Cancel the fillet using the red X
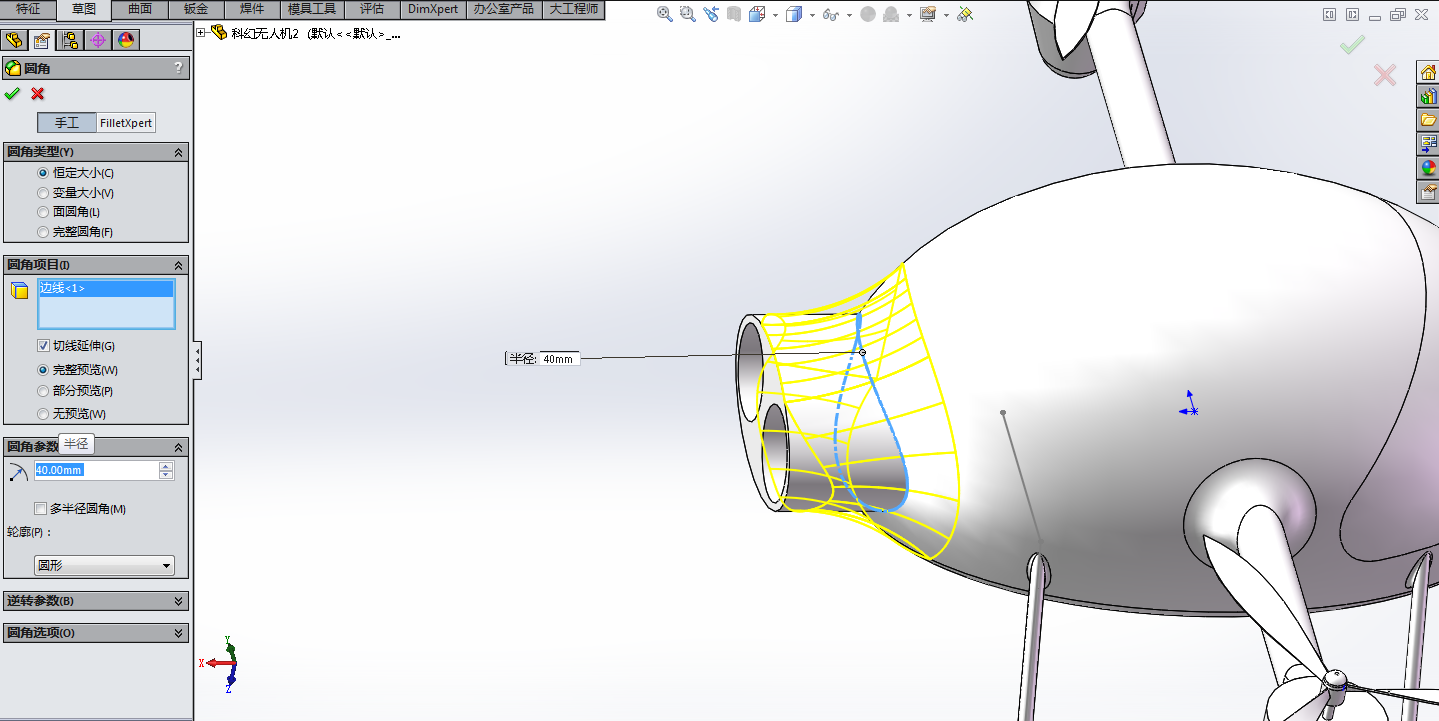Screen dimensions: 1439x721 pos(38,94)
